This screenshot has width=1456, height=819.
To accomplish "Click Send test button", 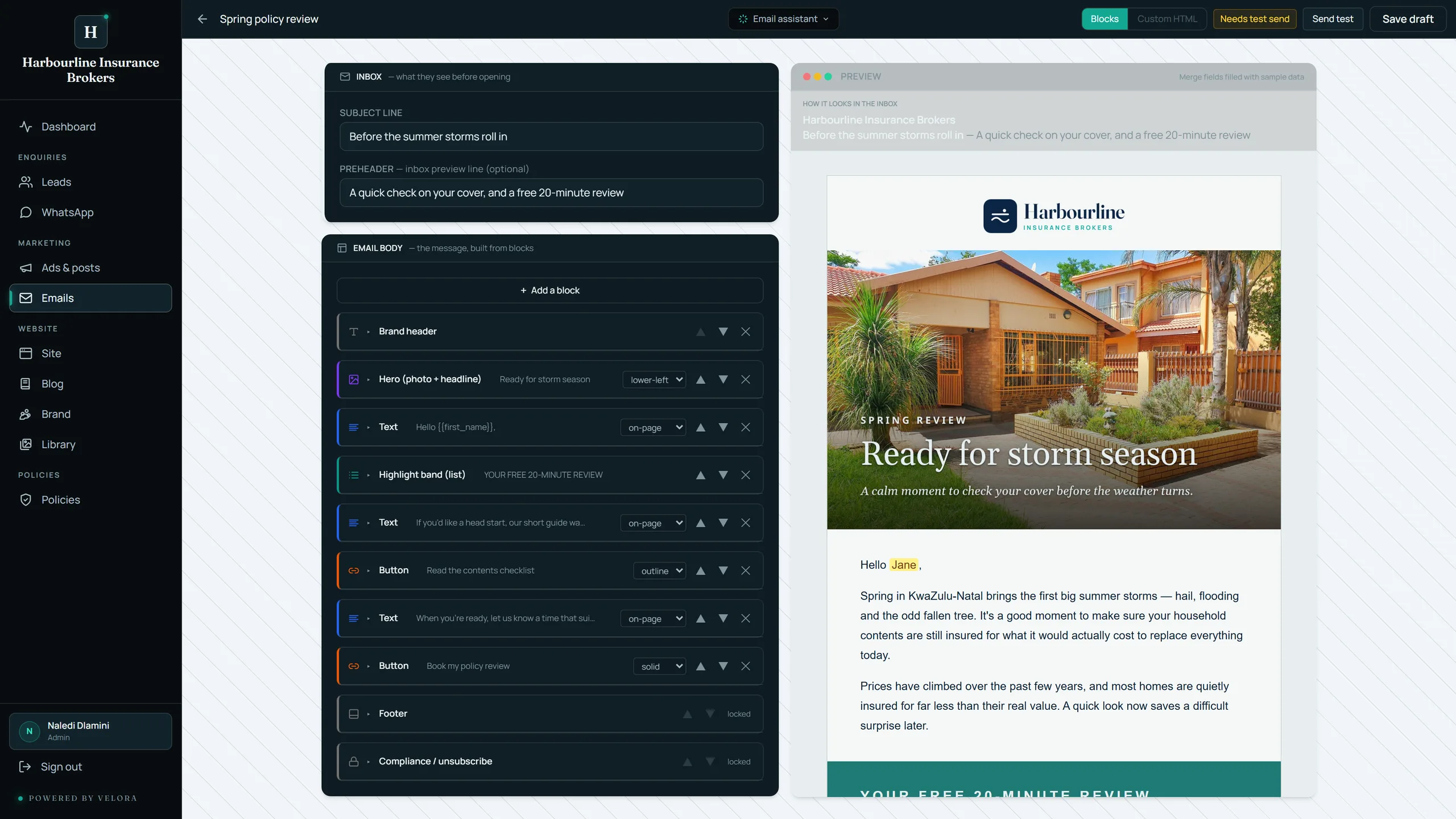I will pos(1333,19).
